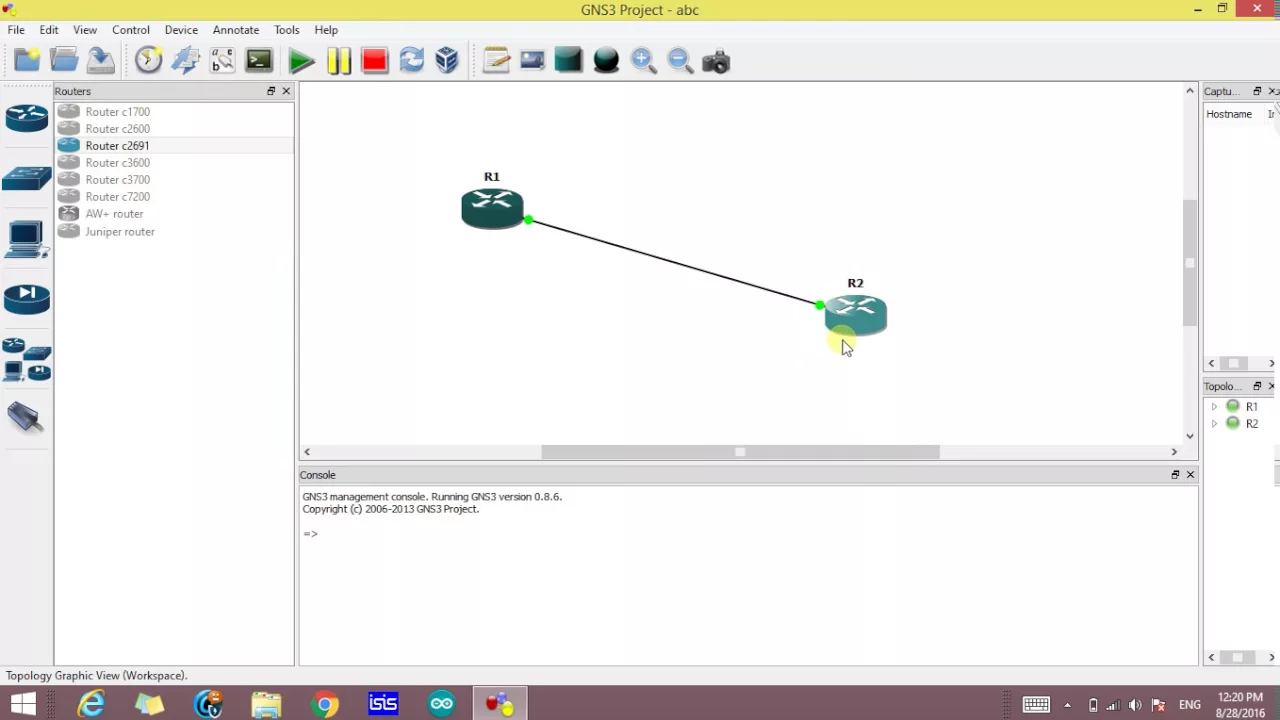This screenshot has width=1280, height=720.
Task: Open the View menu
Action: click(x=85, y=30)
